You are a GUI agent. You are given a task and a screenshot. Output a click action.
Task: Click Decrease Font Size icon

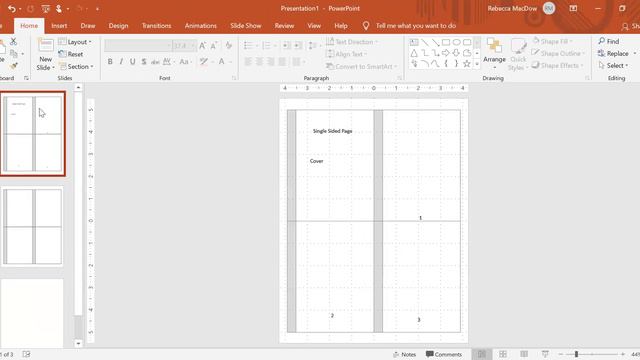tap(213, 46)
